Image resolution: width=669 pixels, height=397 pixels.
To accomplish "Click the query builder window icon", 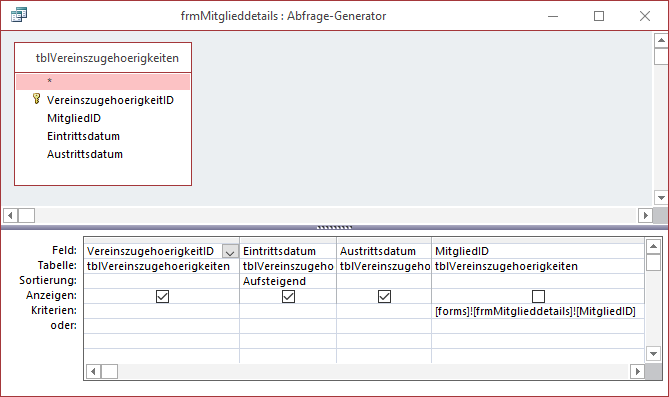I will (x=19, y=15).
